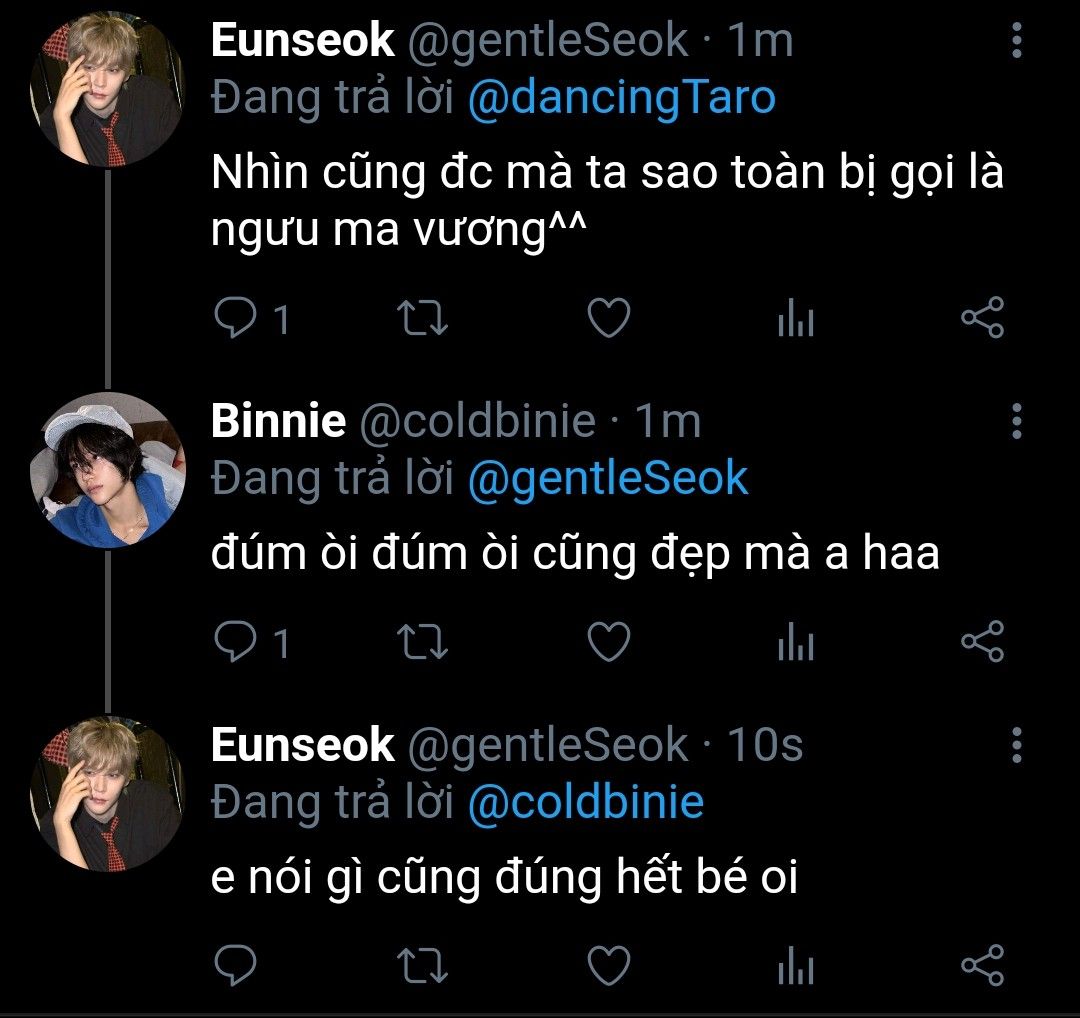Screen dimensions: 1080x1018
Task: Share Binnie's tweet
Action: pos(981,642)
